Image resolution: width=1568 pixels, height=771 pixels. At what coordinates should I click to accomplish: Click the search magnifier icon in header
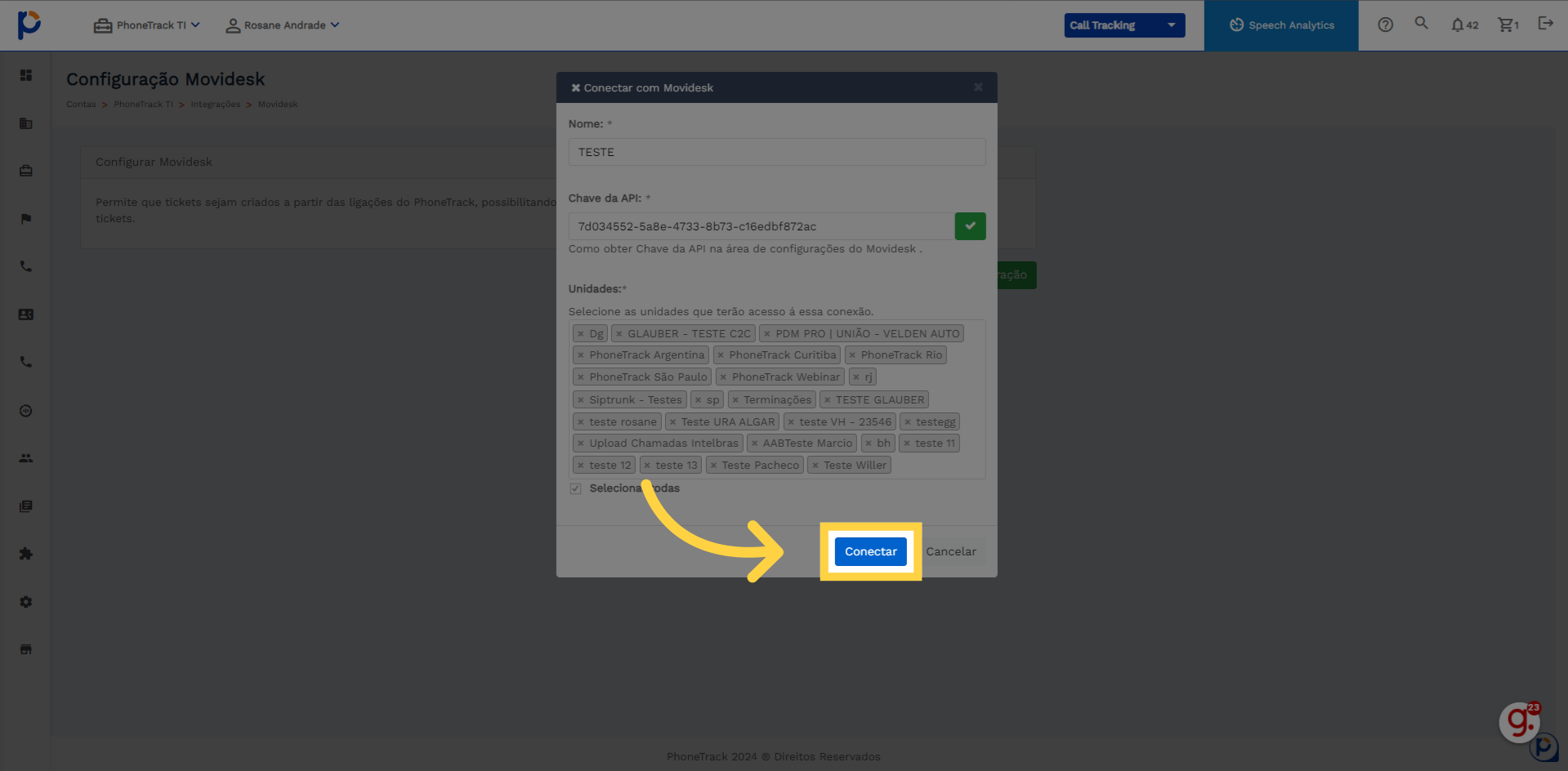pos(1422,23)
